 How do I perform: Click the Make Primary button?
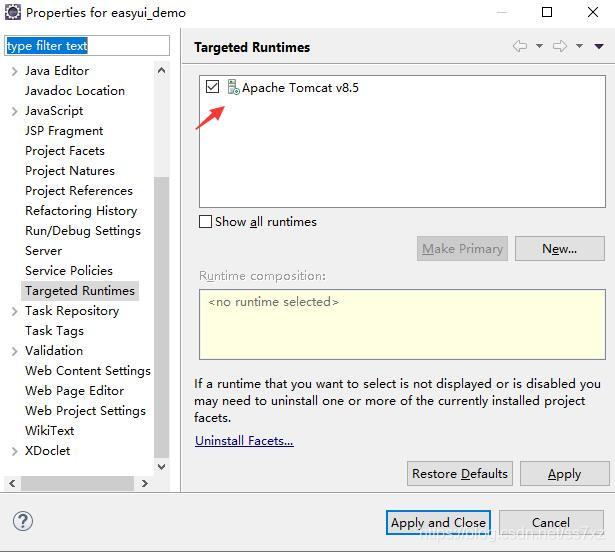pos(462,249)
